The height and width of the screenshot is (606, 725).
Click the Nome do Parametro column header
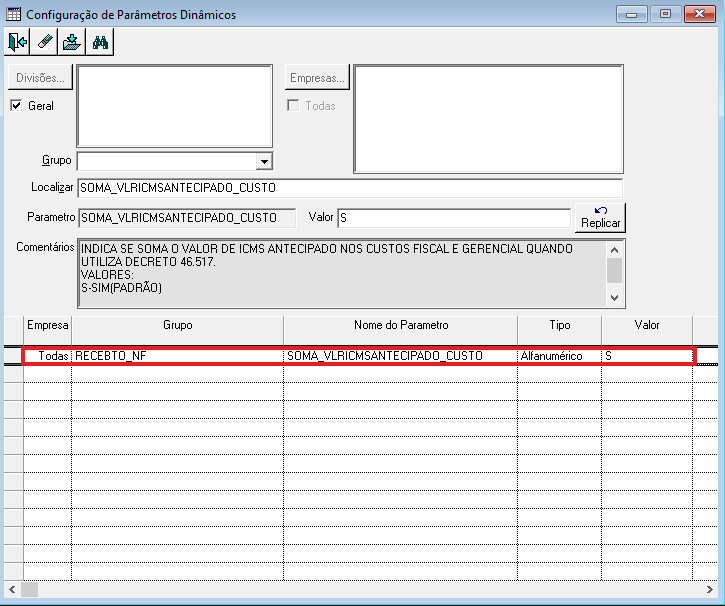coord(401,331)
